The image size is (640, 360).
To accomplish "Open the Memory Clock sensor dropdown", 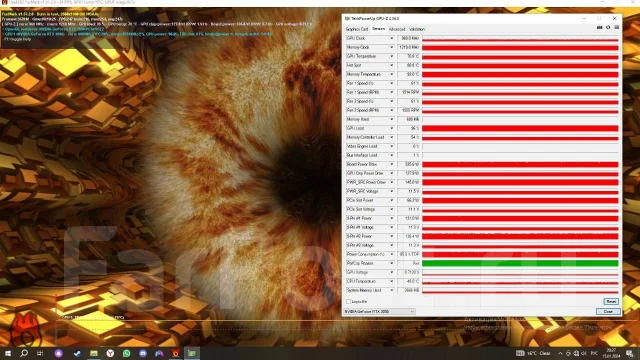I will (391, 47).
